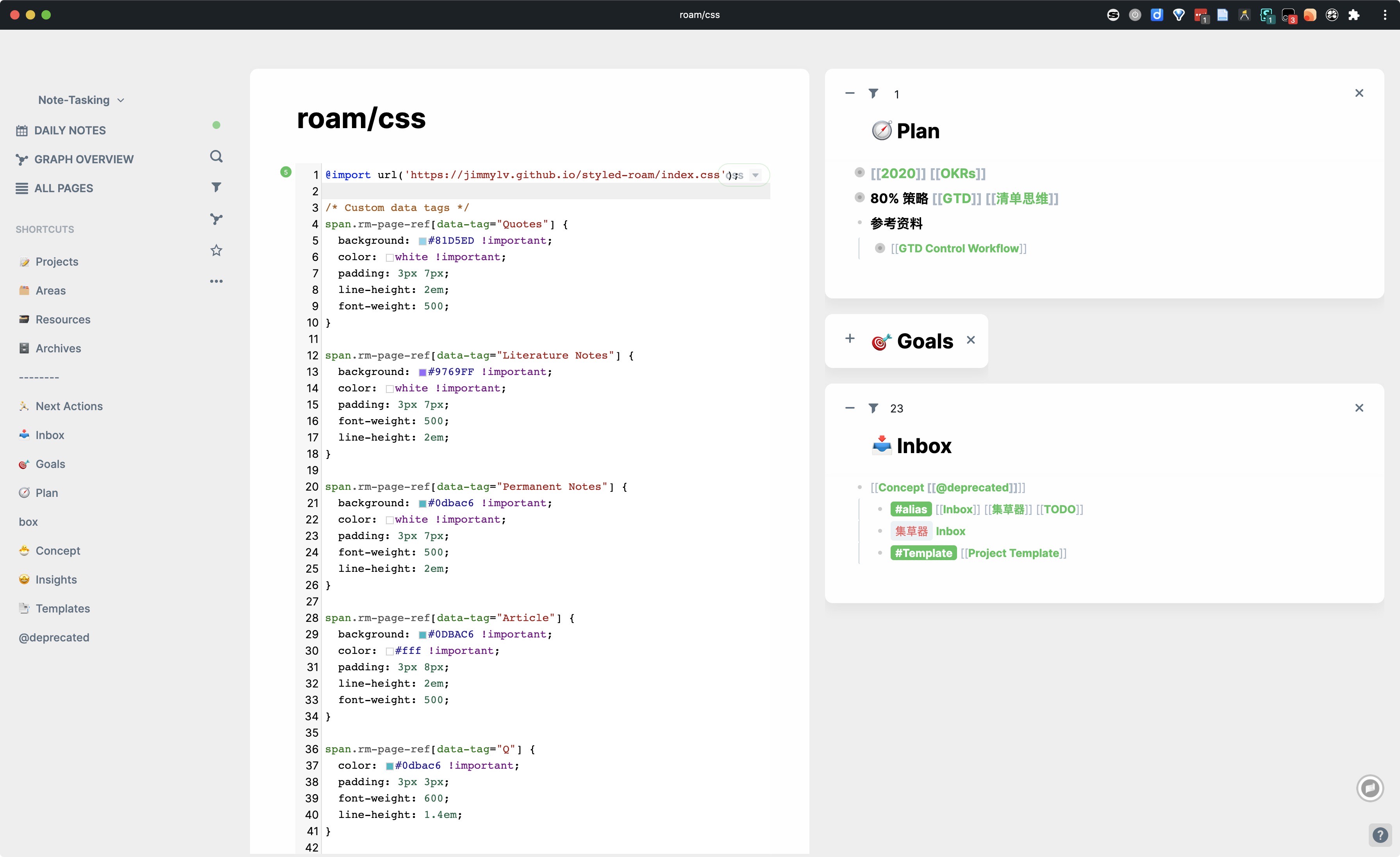
Task: Close the Goals sidebar panel
Action: tap(970, 340)
